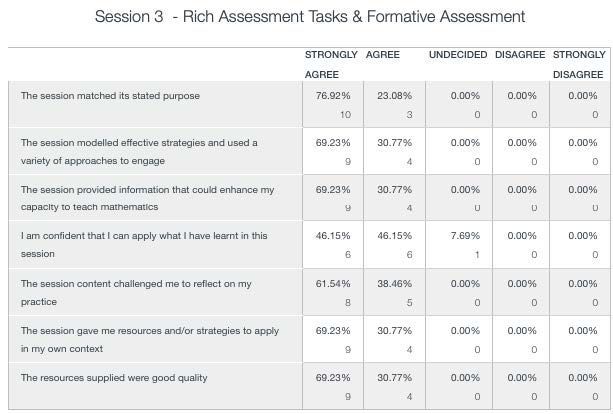
Task: Select 'The resources supplied were good quality' row
Action: (309, 387)
